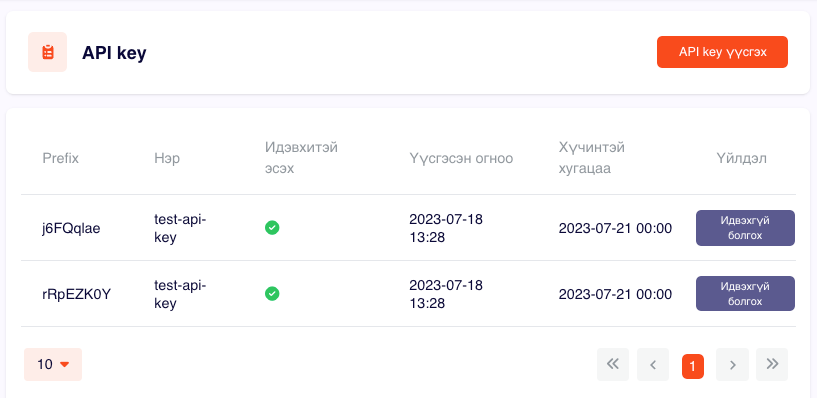Open the rows-per-page dropdown showing 10
817x398 pixels.
tap(53, 364)
